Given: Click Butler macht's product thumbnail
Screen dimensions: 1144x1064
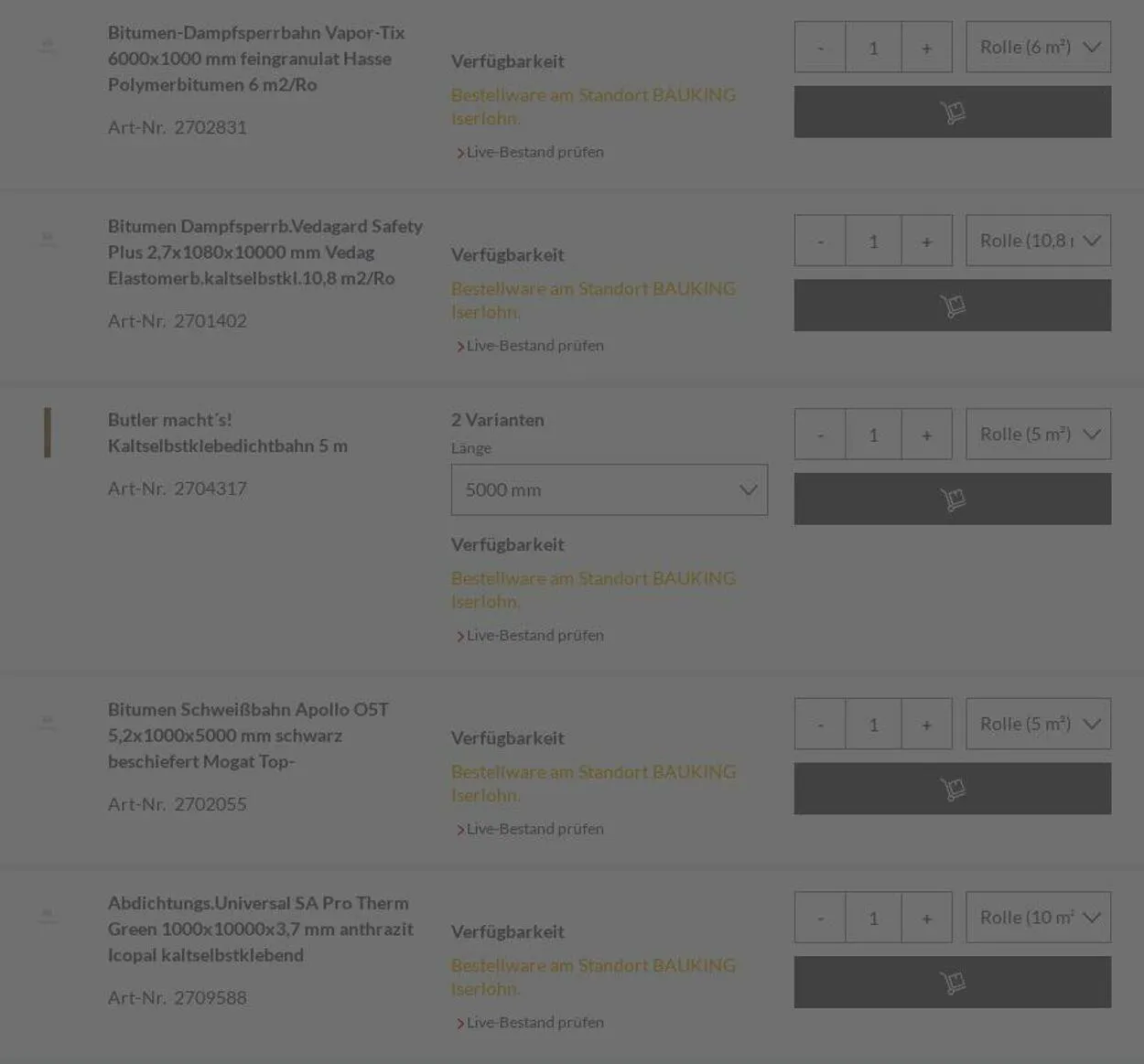Looking at the screenshot, I should point(48,433).
